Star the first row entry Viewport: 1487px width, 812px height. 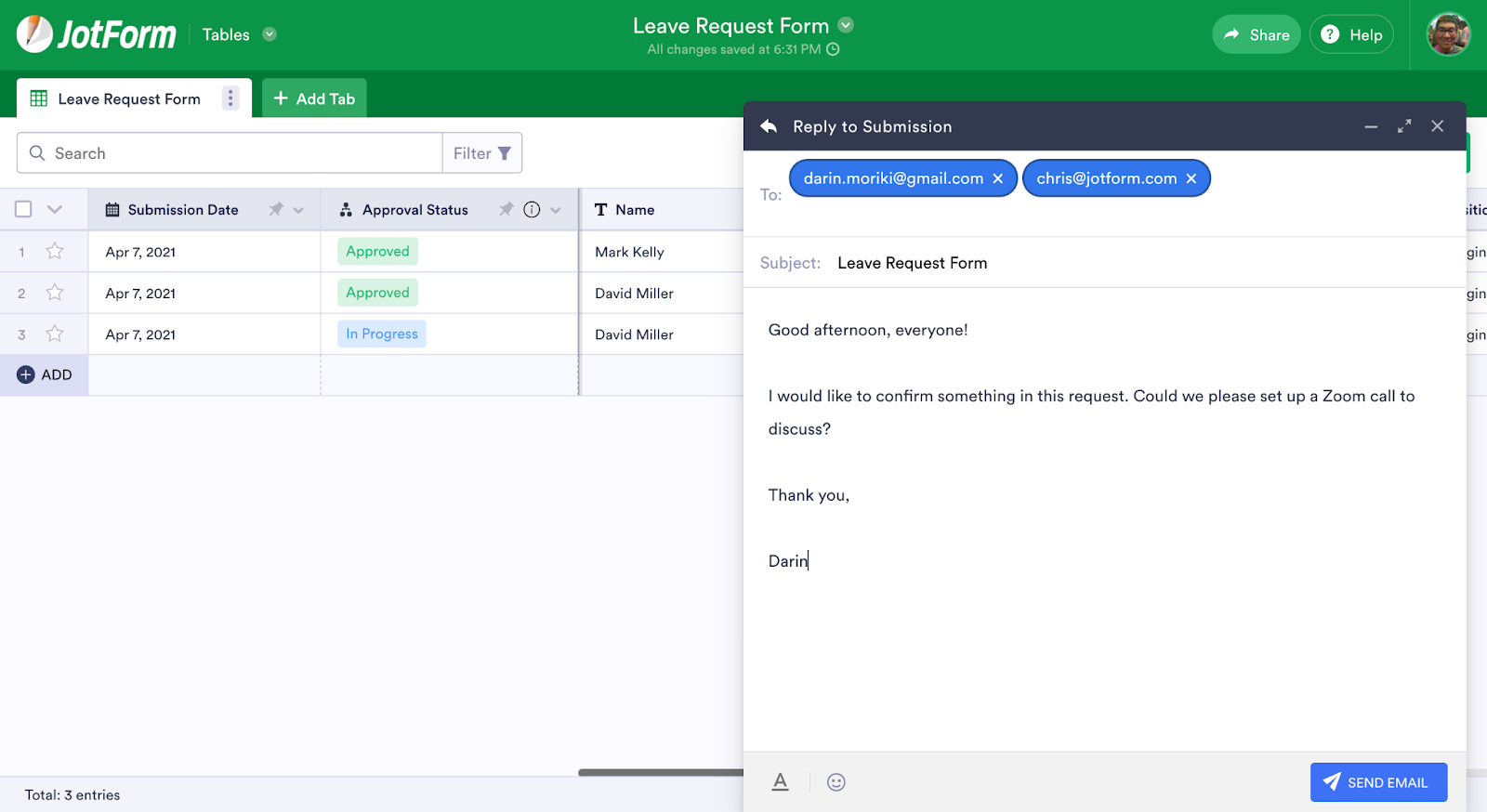55,252
